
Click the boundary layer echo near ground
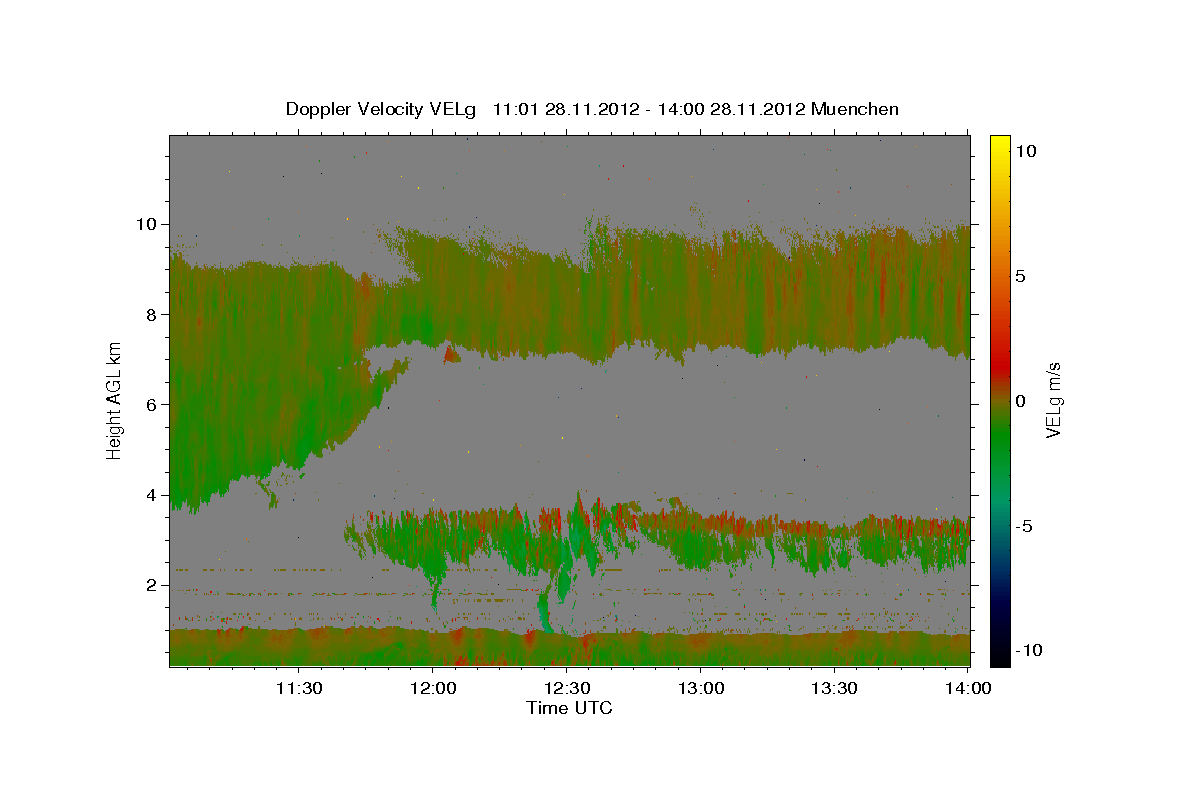[569, 647]
